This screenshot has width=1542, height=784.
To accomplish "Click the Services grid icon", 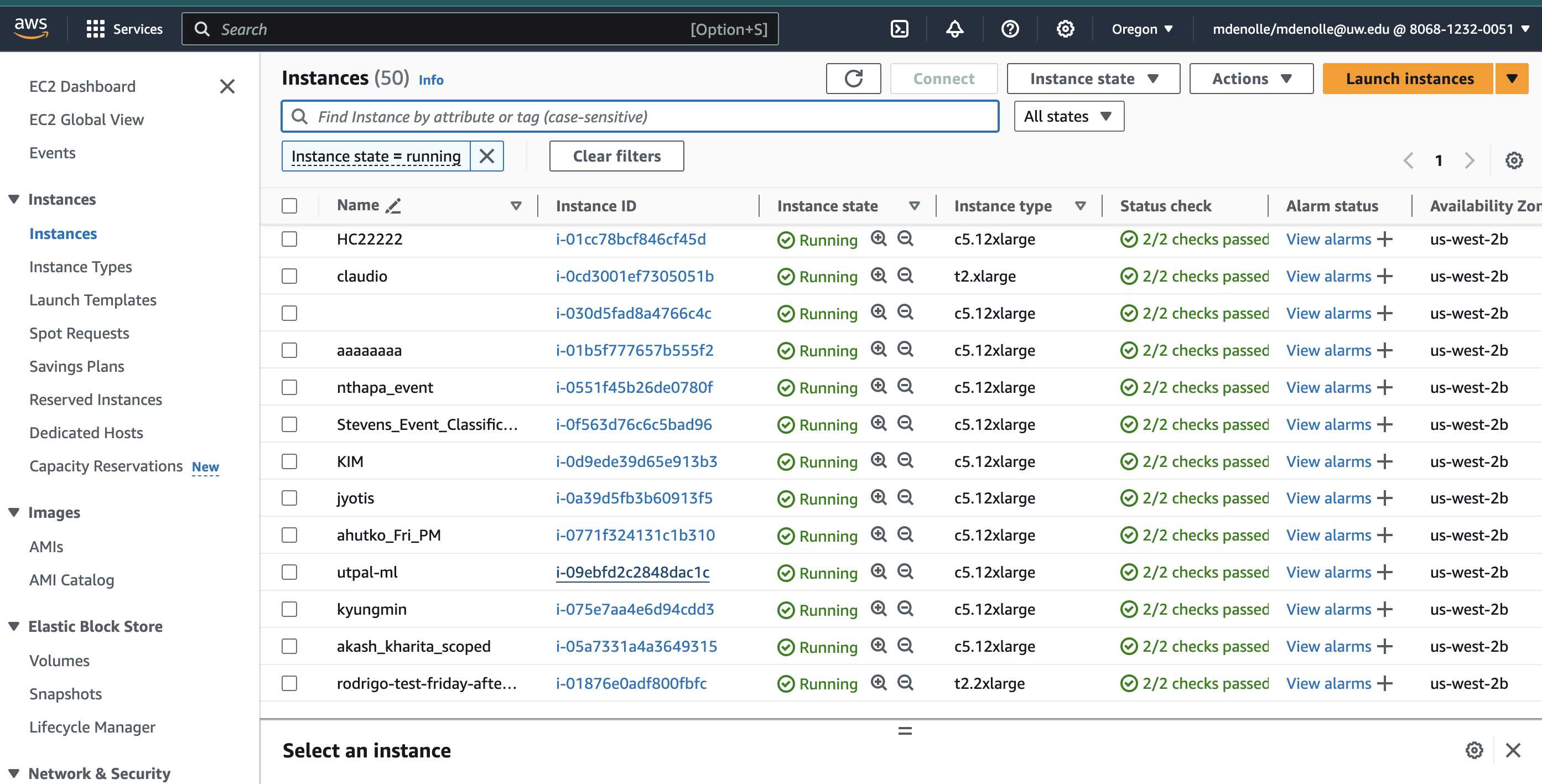I will pos(95,29).
